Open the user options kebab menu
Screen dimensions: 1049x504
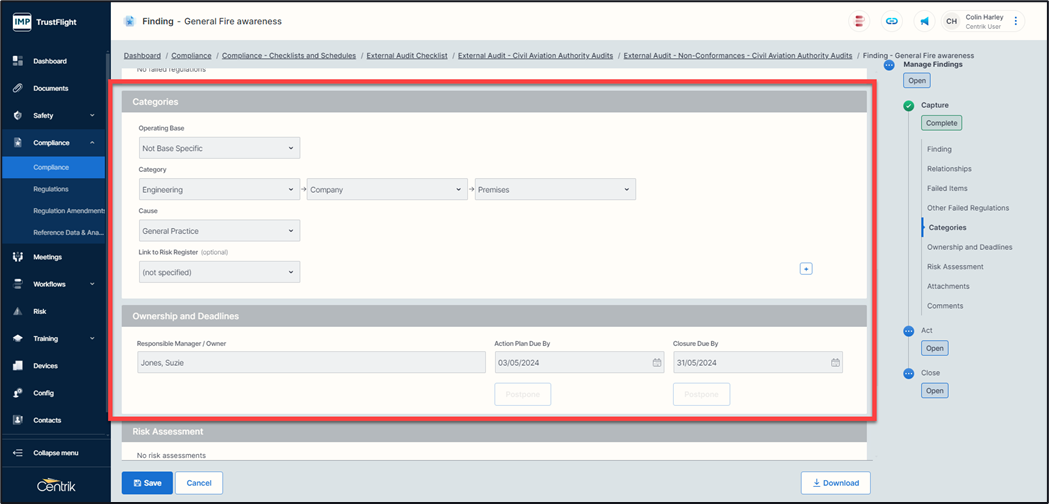click(1016, 21)
